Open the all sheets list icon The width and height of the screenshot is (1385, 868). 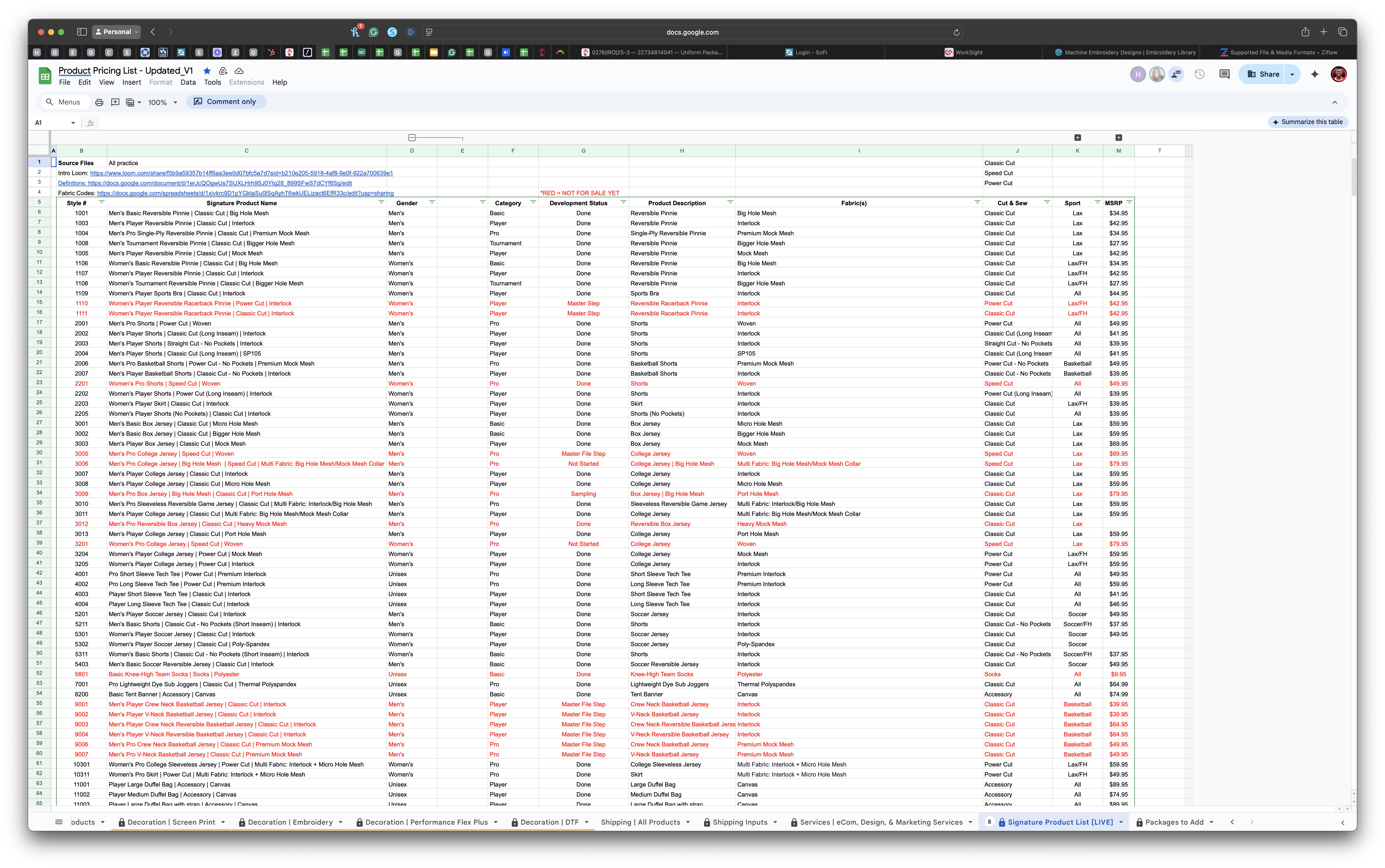(59, 822)
